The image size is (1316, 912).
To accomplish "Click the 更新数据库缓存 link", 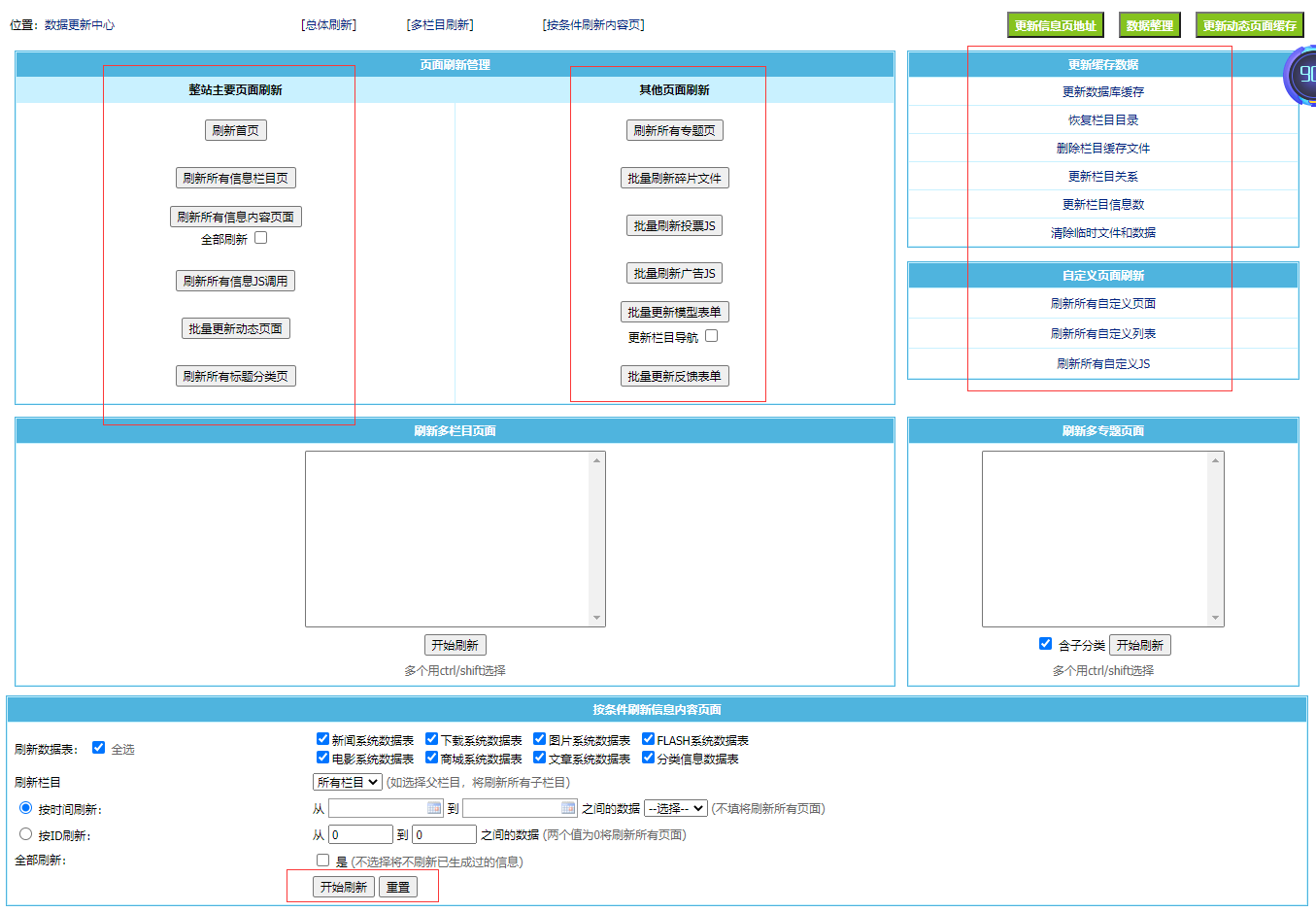I will click(x=1103, y=92).
